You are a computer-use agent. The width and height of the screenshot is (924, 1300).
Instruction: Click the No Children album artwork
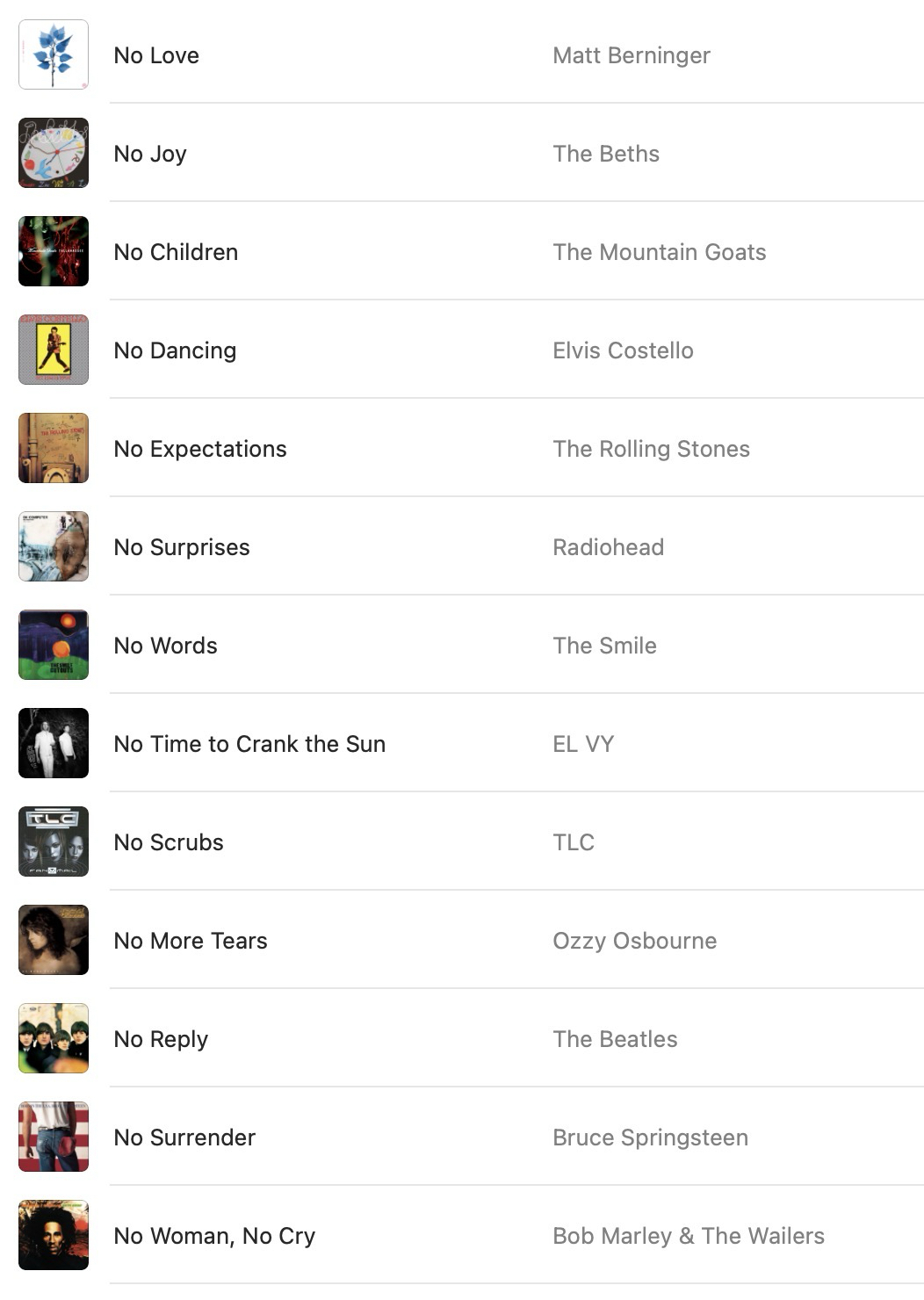tap(54, 251)
